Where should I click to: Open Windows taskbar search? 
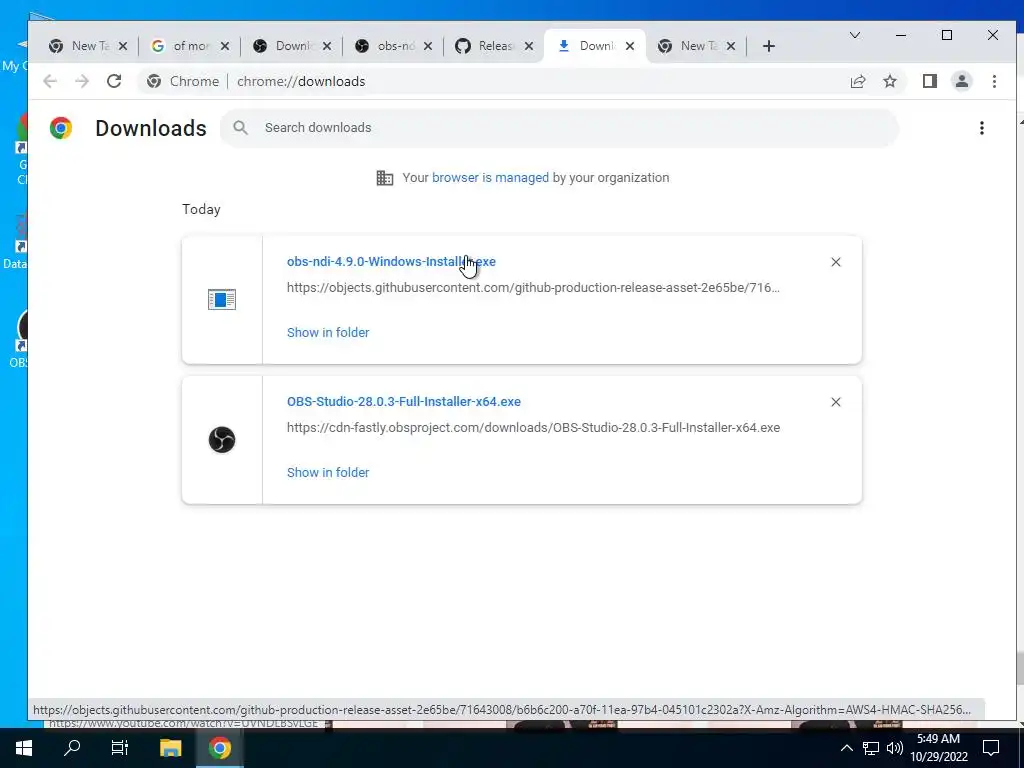tap(72, 748)
